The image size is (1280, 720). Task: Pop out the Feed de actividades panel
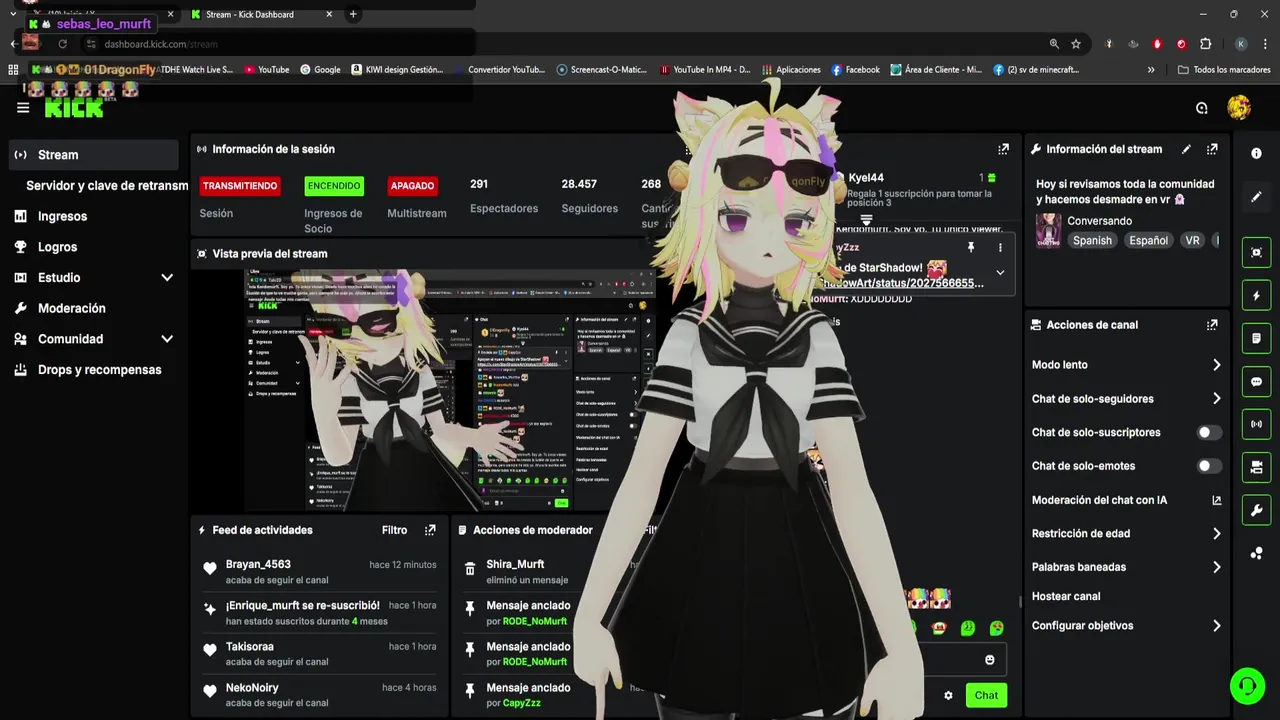pyautogui.click(x=430, y=530)
